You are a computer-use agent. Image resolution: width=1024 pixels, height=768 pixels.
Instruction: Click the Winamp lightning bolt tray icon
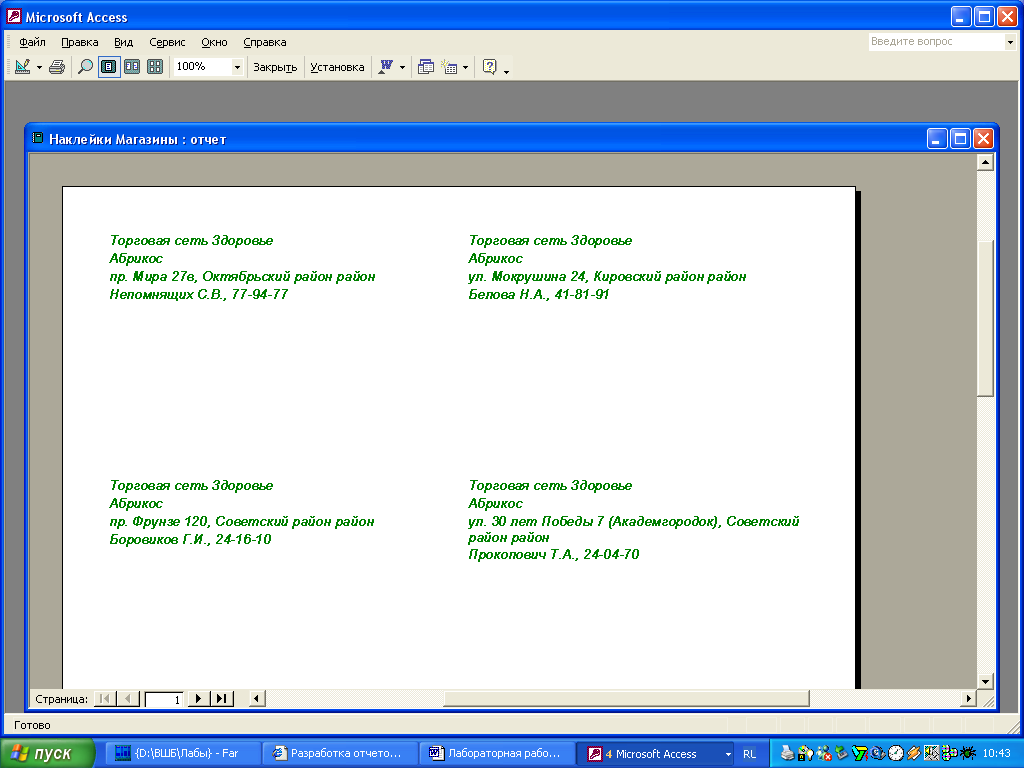913,753
